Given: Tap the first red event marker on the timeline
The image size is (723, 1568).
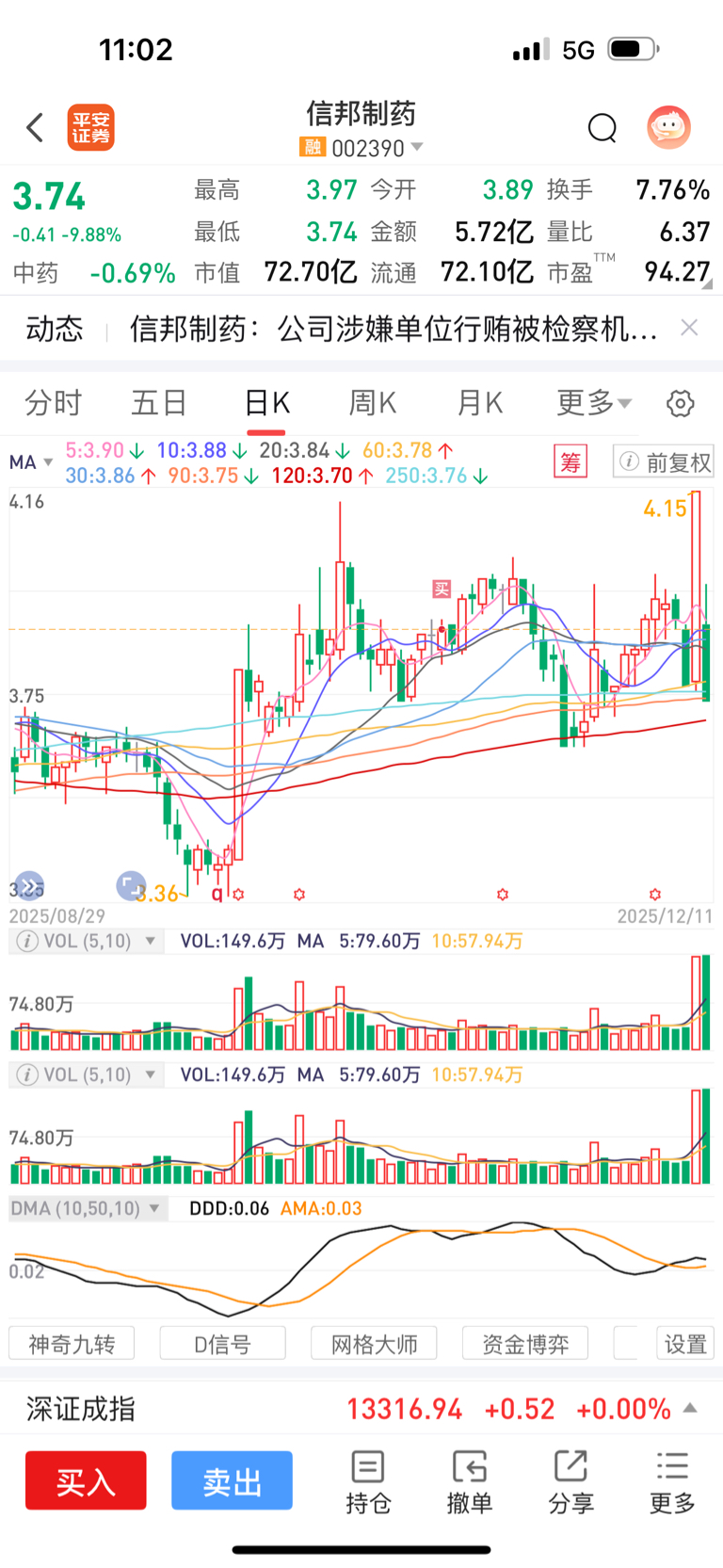Looking at the screenshot, I should (x=238, y=894).
